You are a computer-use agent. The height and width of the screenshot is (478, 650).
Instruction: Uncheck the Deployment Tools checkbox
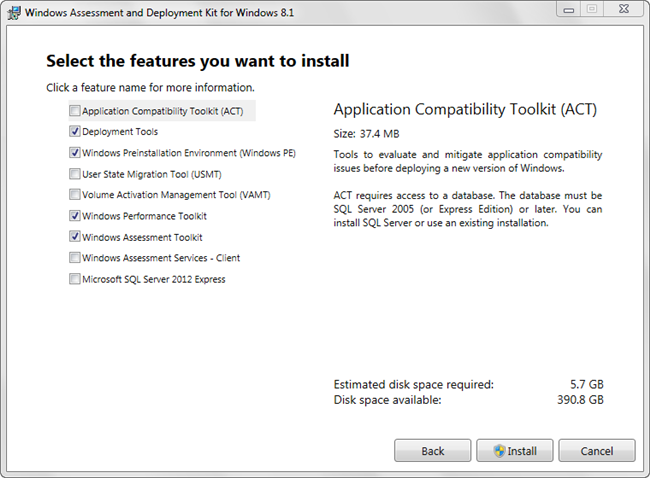coord(75,132)
